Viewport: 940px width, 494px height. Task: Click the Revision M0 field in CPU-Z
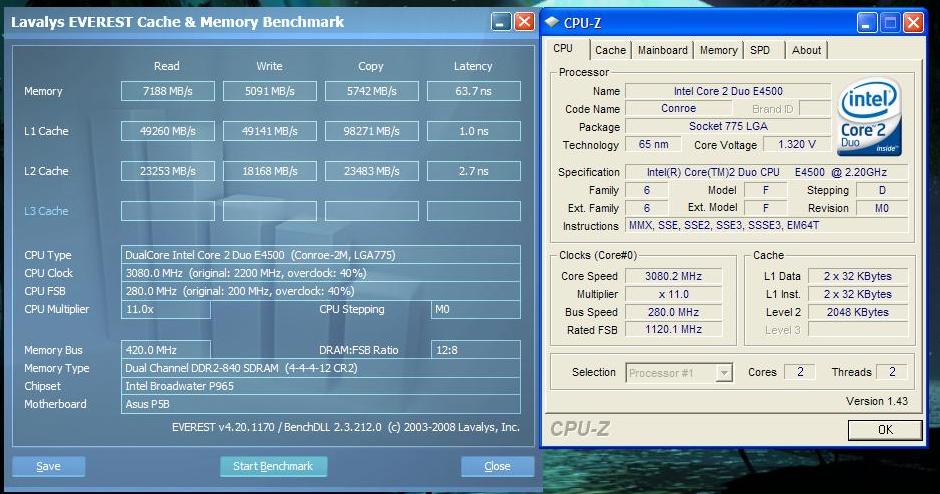pyautogui.click(x=882, y=208)
